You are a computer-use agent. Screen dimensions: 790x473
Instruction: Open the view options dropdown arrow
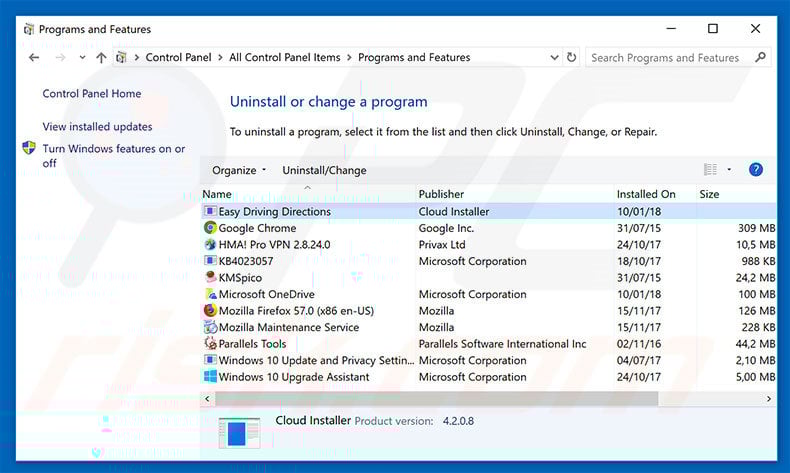click(729, 170)
